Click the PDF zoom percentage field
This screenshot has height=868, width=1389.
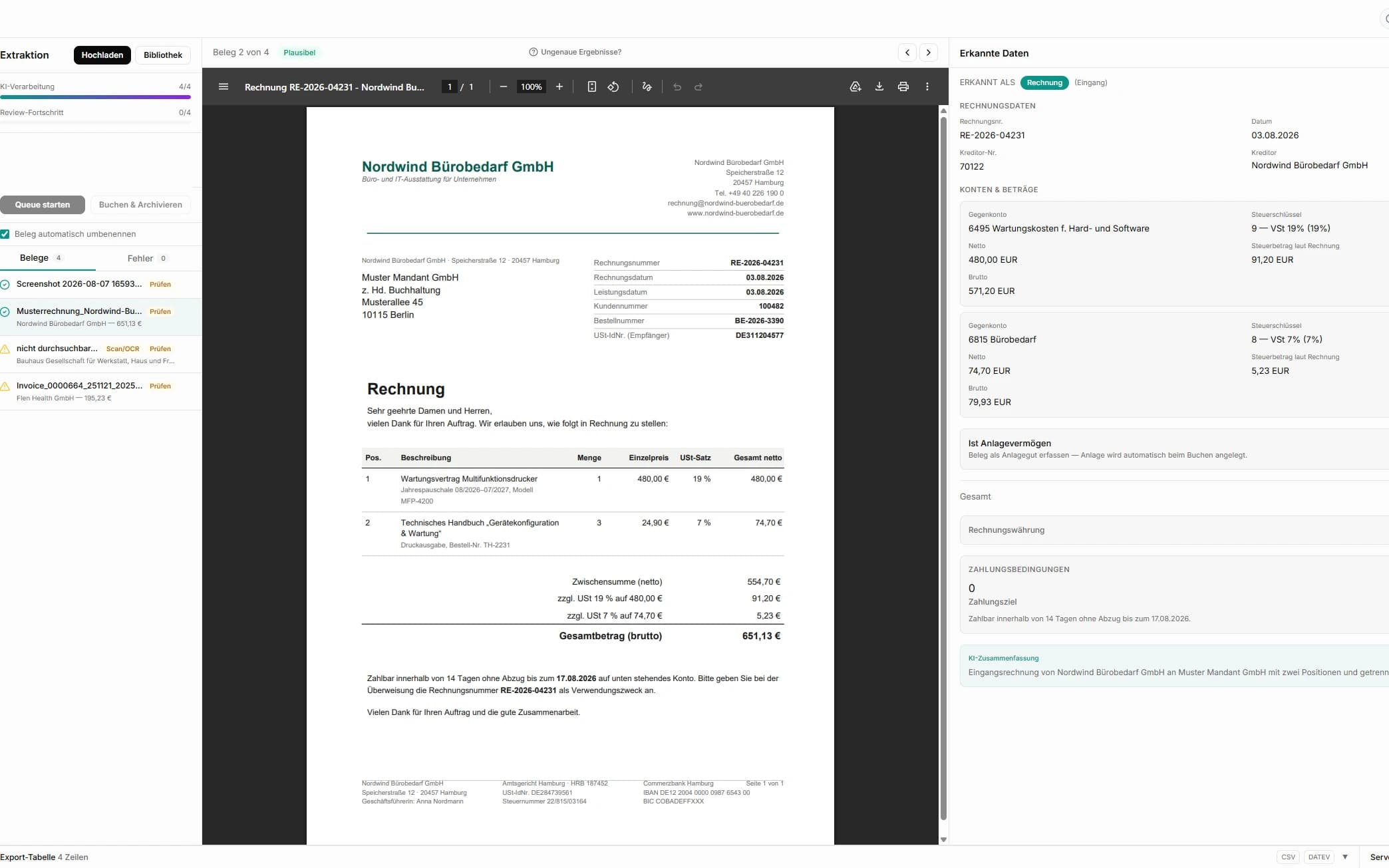[531, 86]
